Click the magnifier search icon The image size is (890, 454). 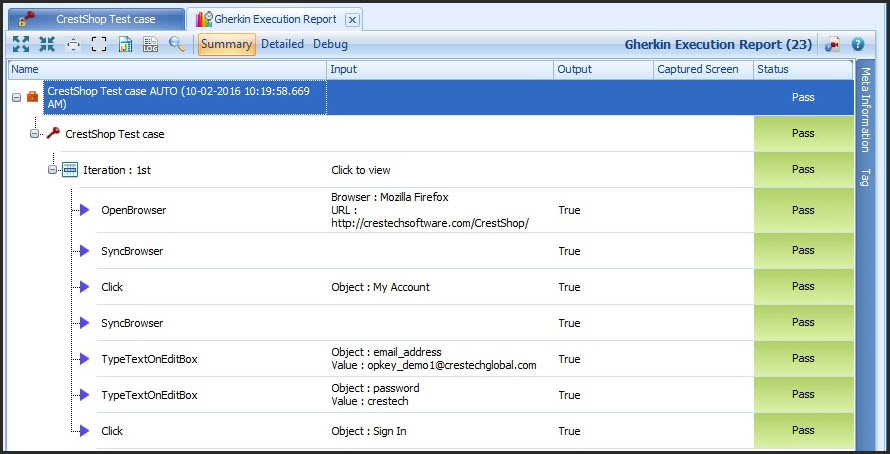(177, 44)
